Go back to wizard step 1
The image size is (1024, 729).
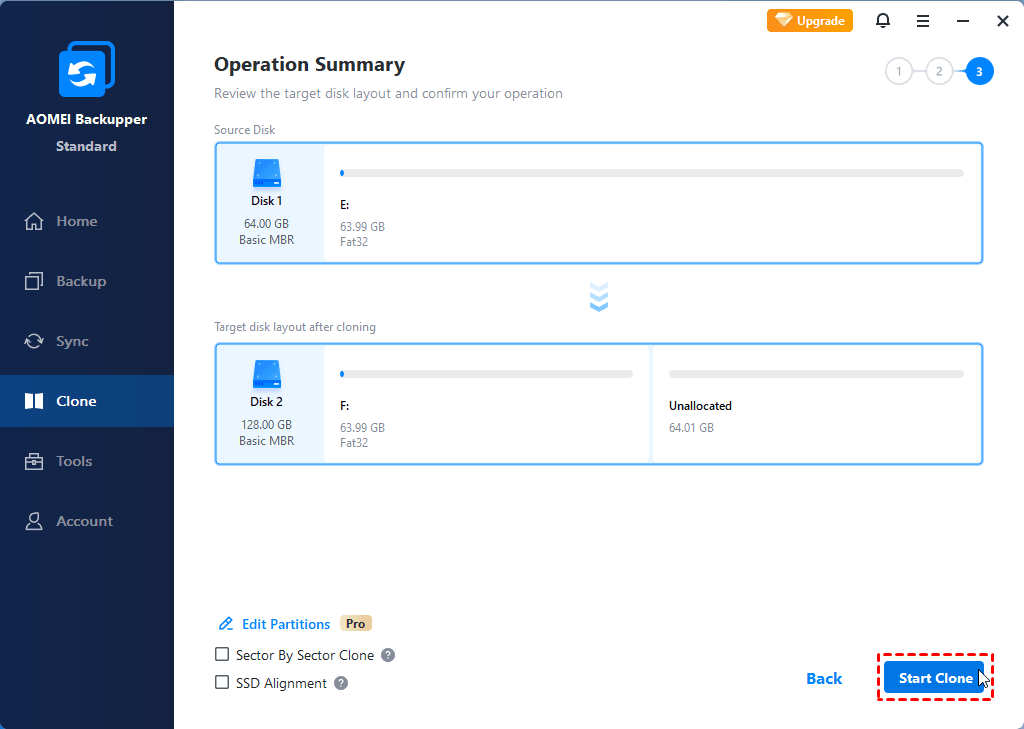(899, 71)
